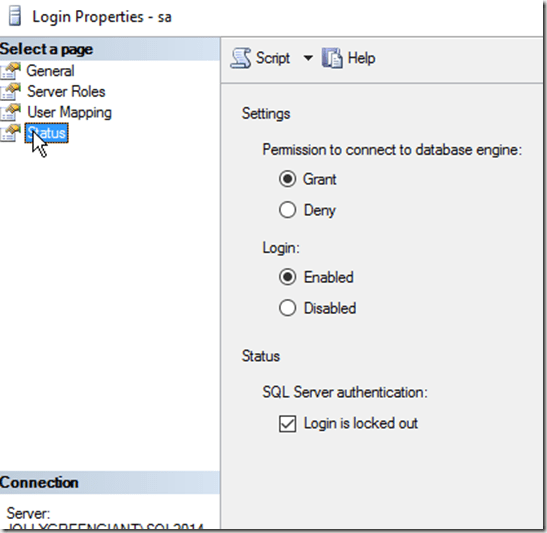Click the Server Roles page icon

pyautogui.click(x=11, y=91)
